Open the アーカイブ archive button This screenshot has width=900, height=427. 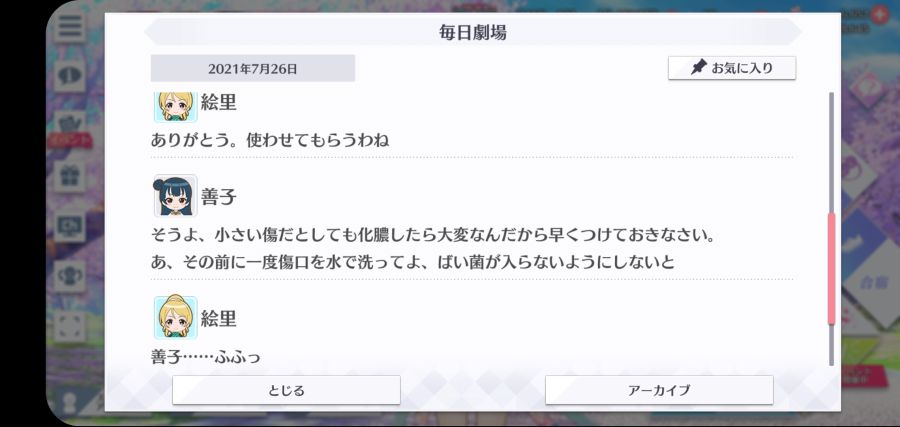pos(659,390)
